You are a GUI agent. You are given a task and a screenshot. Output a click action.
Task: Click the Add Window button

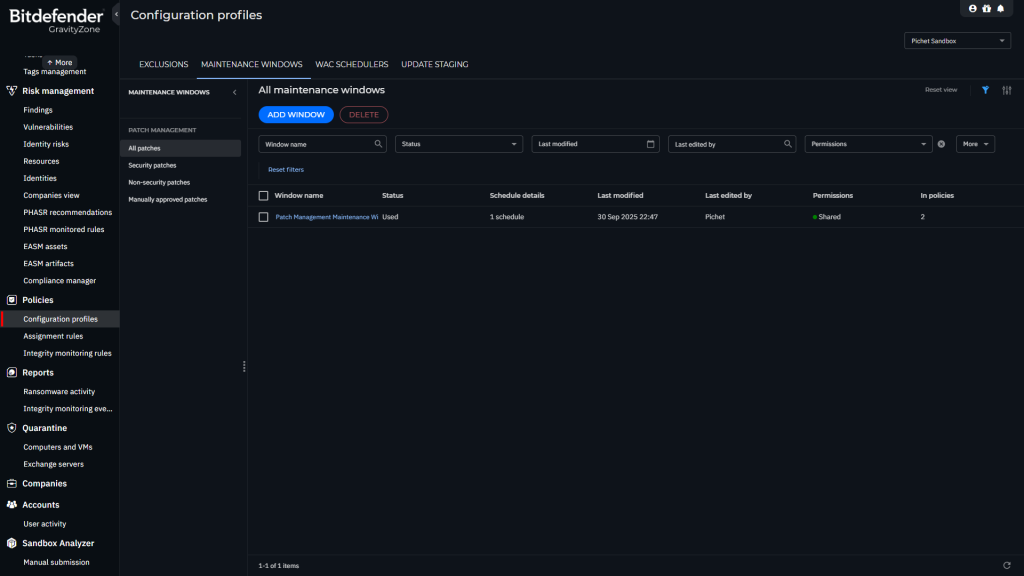[296, 115]
